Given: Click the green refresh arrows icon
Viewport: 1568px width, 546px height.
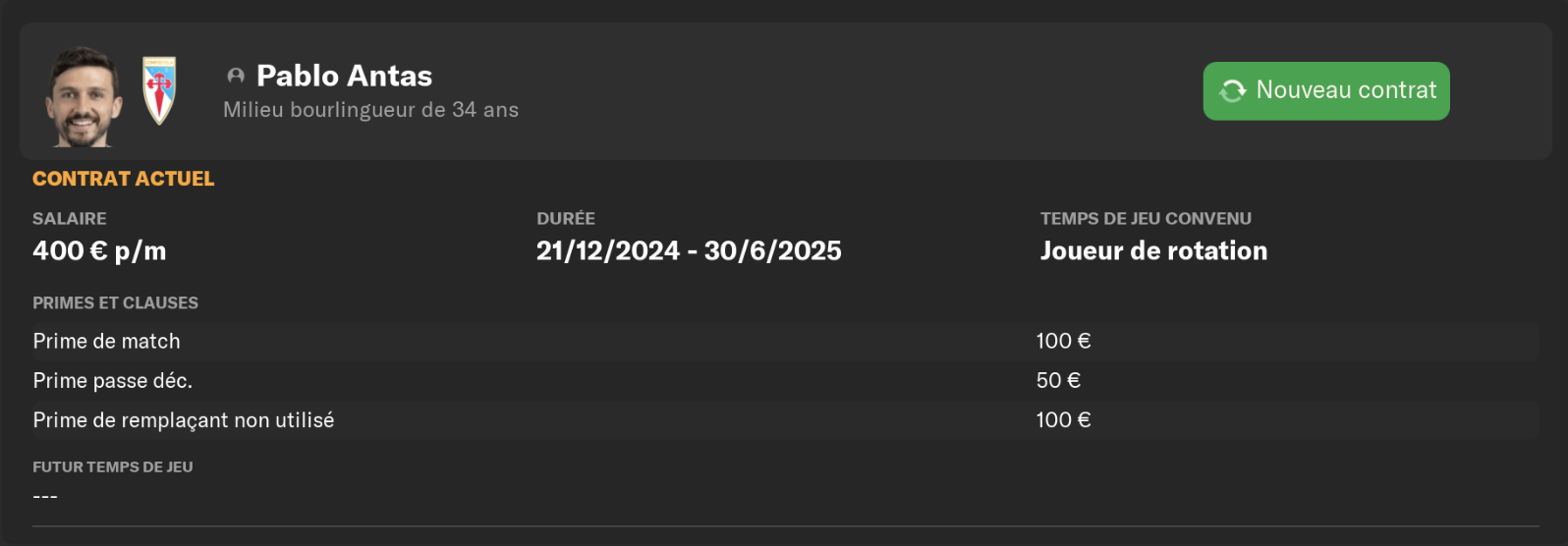Looking at the screenshot, I should coord(1232,91).
